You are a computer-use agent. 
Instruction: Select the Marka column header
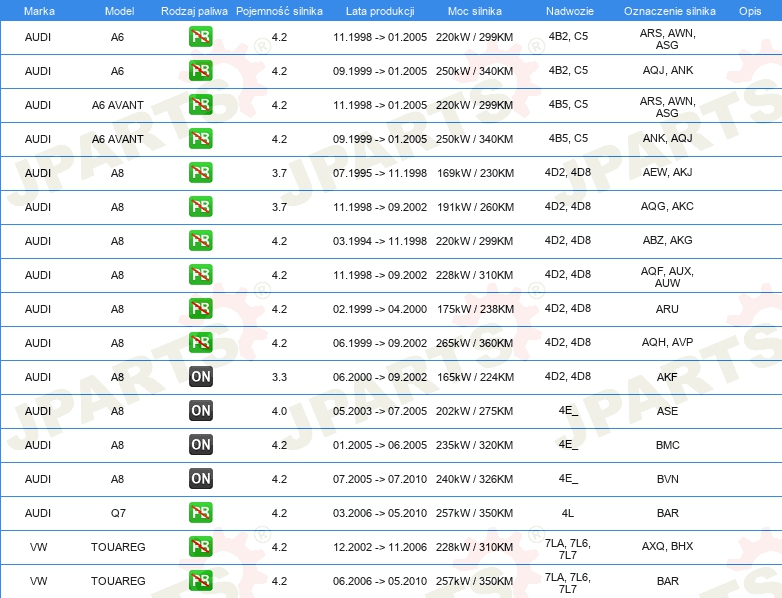(x=39, y=11)
